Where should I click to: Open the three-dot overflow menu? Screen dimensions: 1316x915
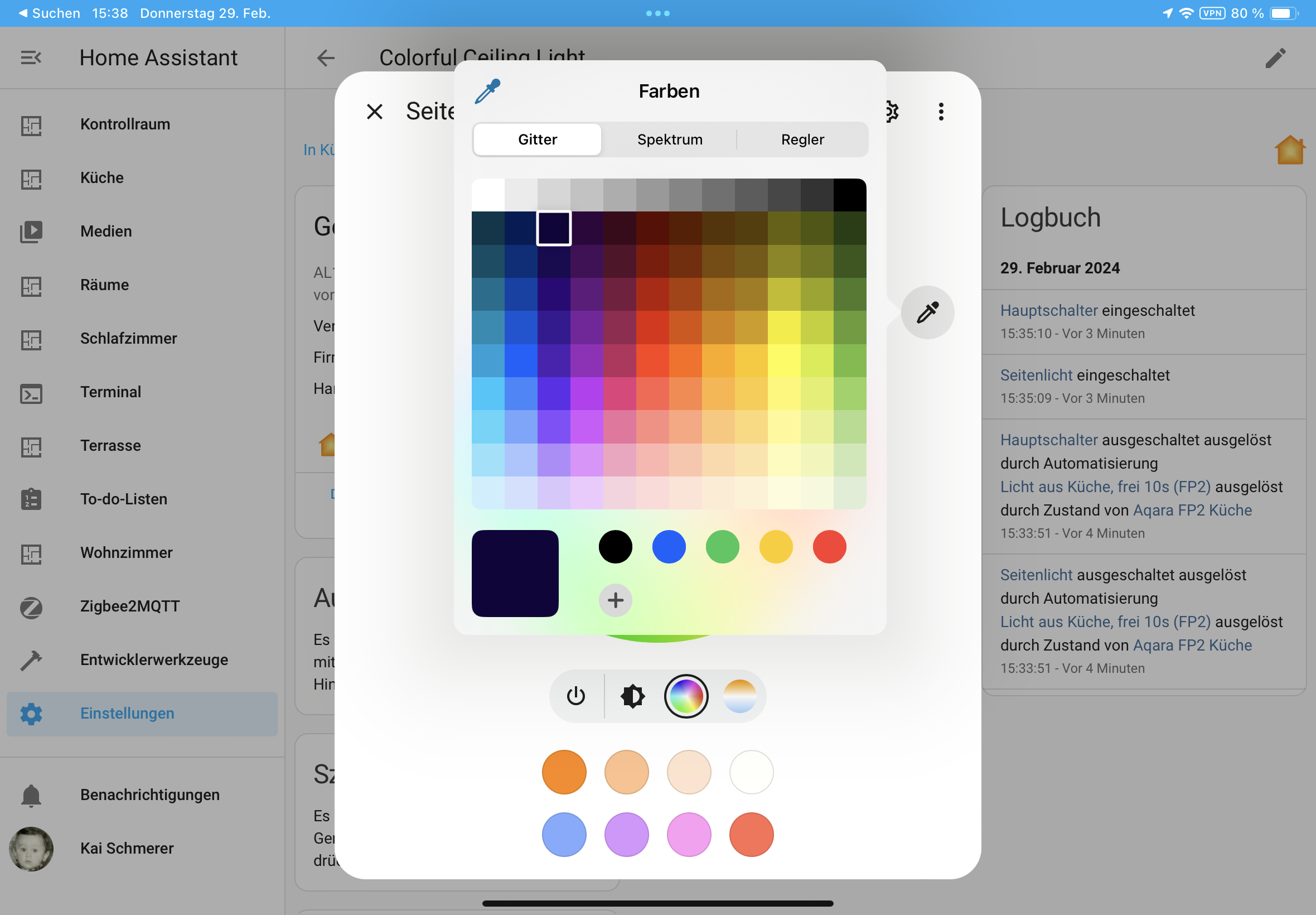point(941,111)
